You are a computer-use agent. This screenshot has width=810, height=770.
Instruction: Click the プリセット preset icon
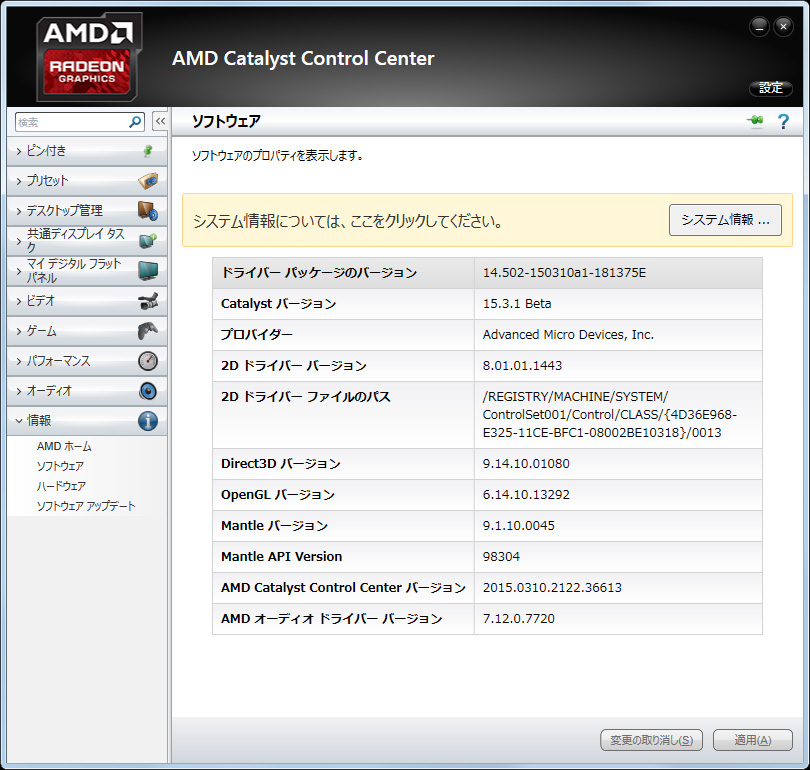(x=148, y=181)
